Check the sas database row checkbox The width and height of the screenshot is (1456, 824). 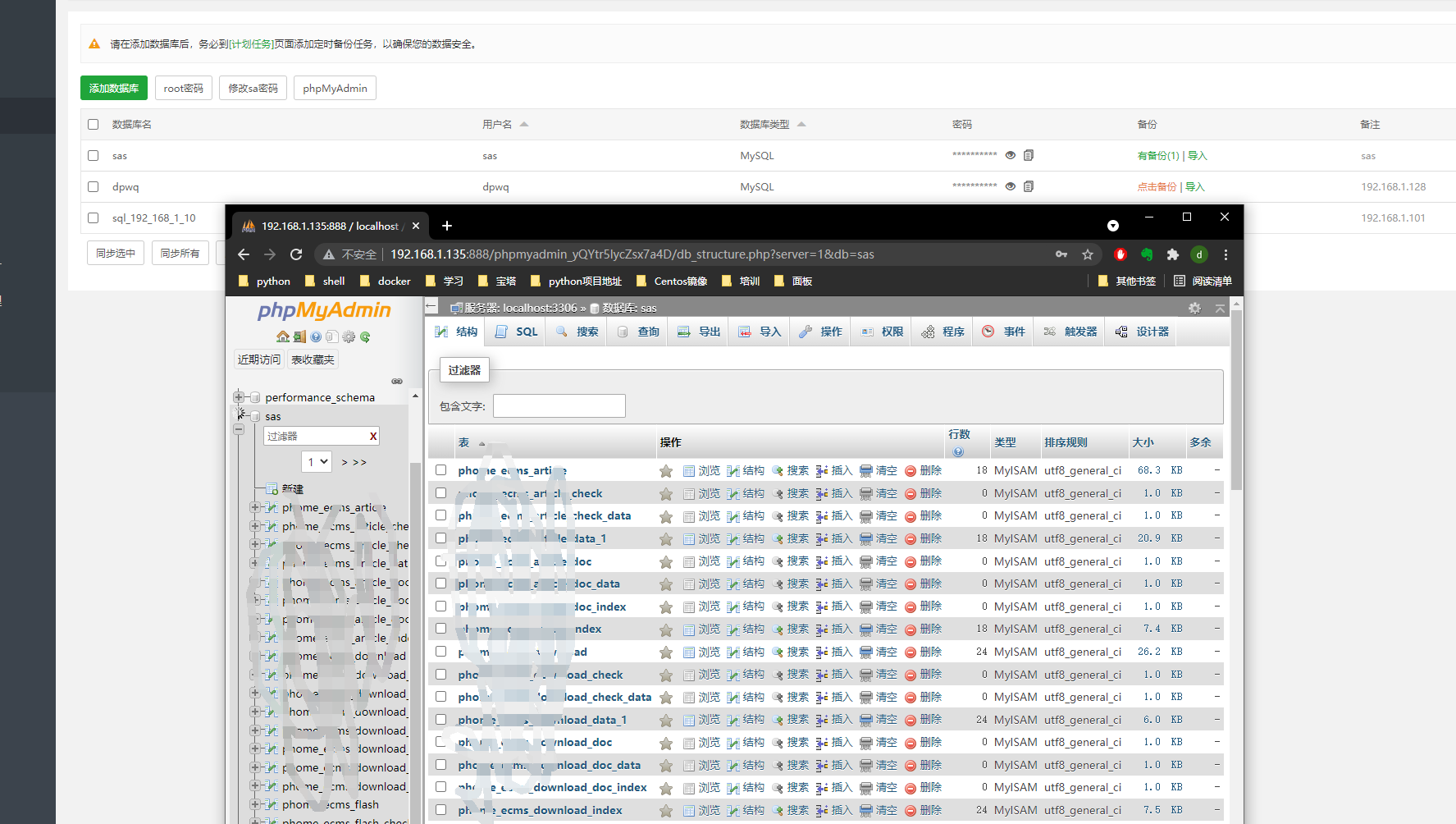pos(93,155)
